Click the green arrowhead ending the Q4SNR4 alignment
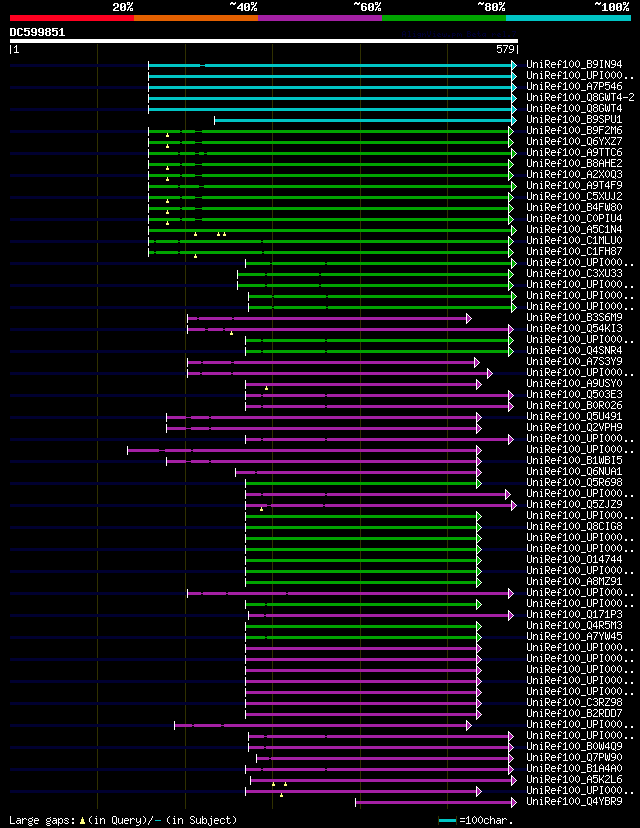This screenshot has height=828, width=640. [511, 351]
